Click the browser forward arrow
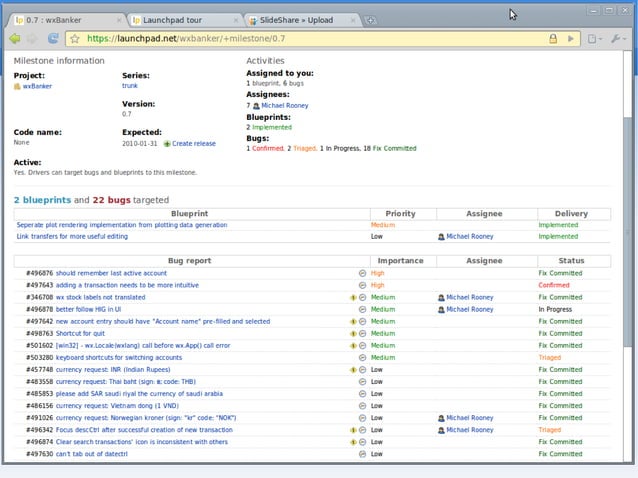This screenshot has width=638, height=478. coord(32,39)
